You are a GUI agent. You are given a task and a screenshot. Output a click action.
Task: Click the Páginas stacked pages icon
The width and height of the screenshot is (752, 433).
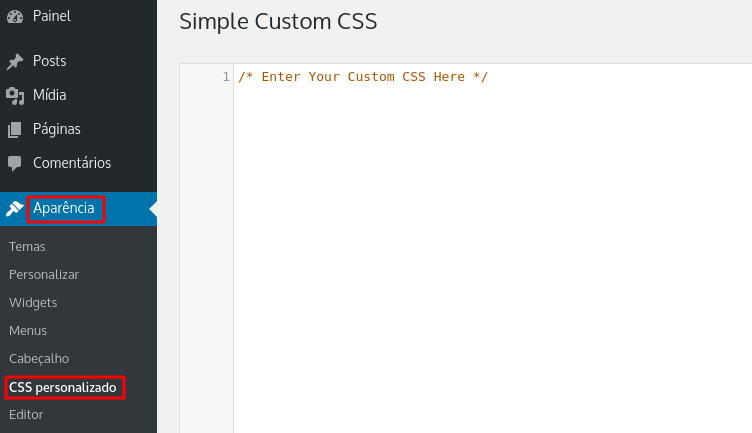15,129
